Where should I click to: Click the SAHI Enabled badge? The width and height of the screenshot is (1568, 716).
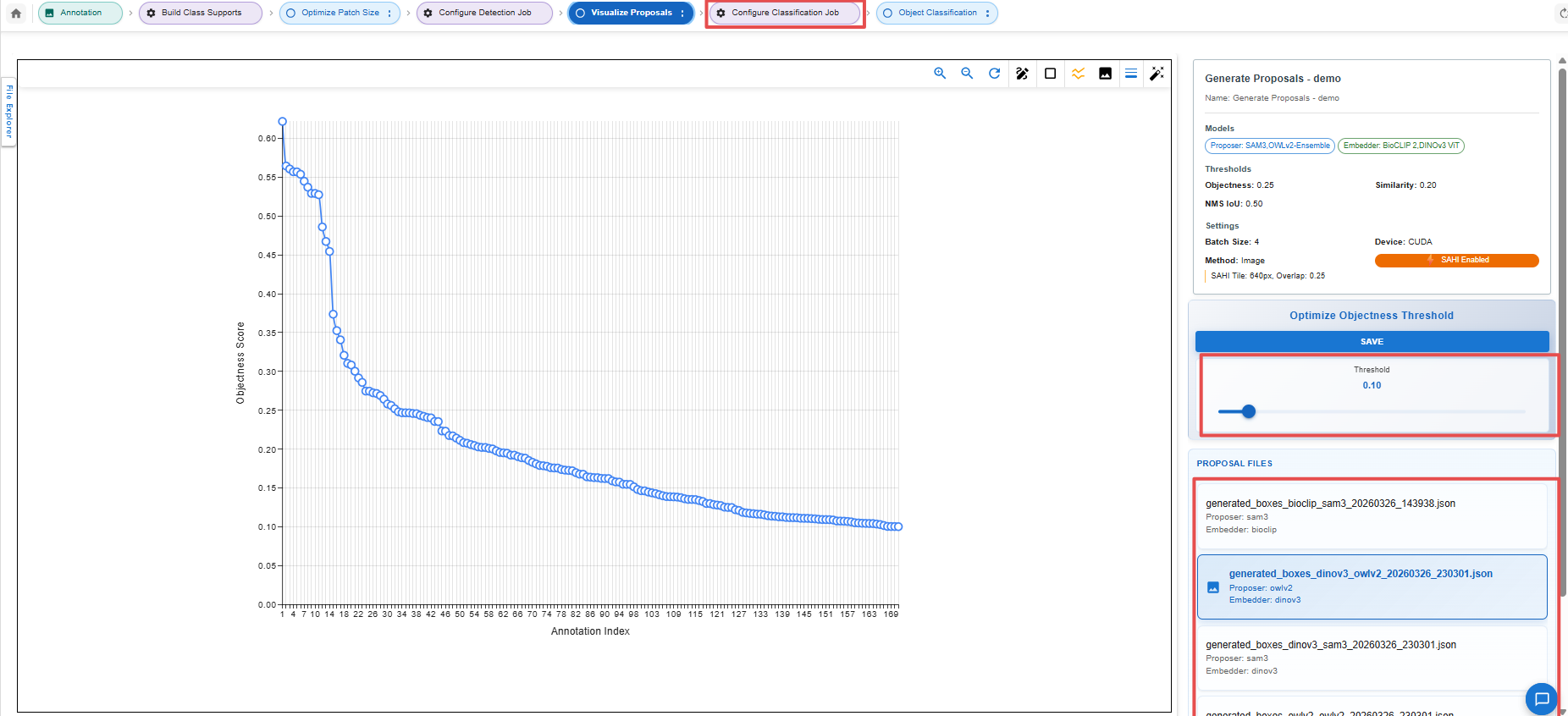coord(1457,261)
